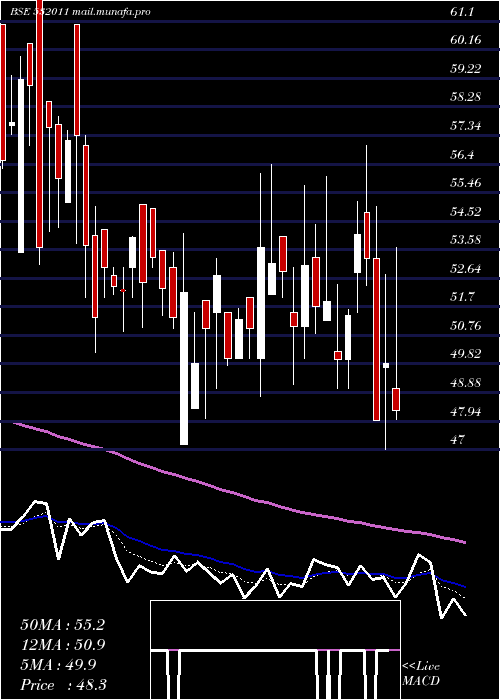Click the 'BSE 532011 mail.munafa.pro' header text
This screenshot has height=700, width=500.
(80, 12)
